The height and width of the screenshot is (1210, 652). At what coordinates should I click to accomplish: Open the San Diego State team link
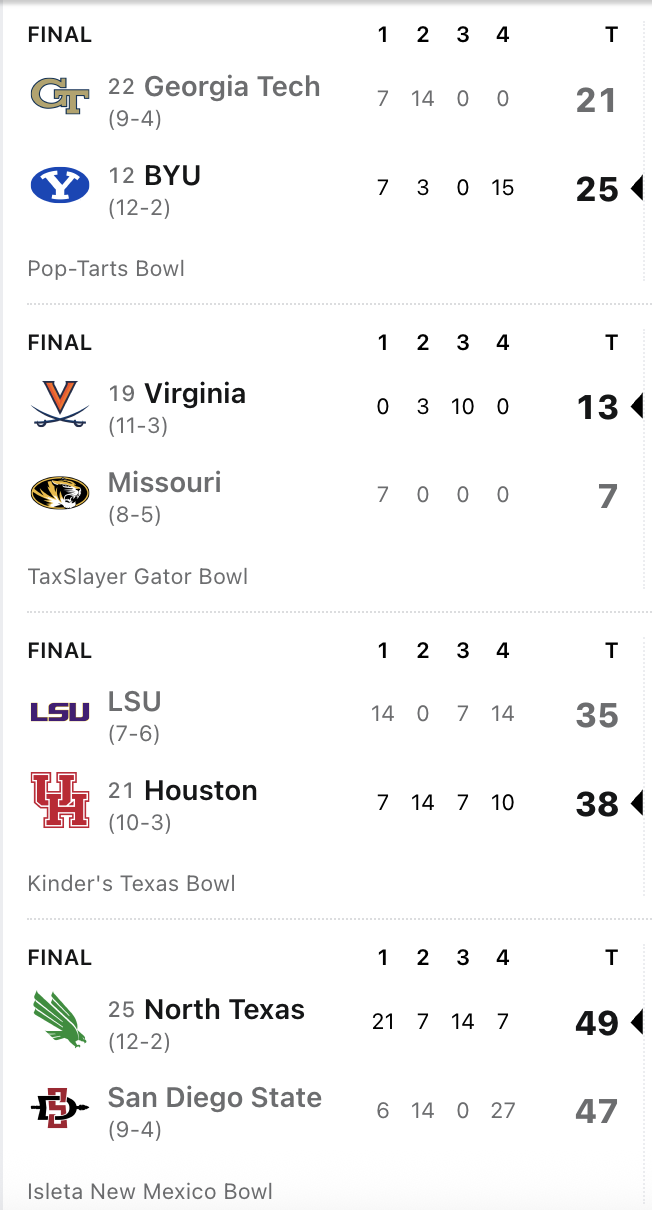pyautogui.click(x=215, y=1097)
